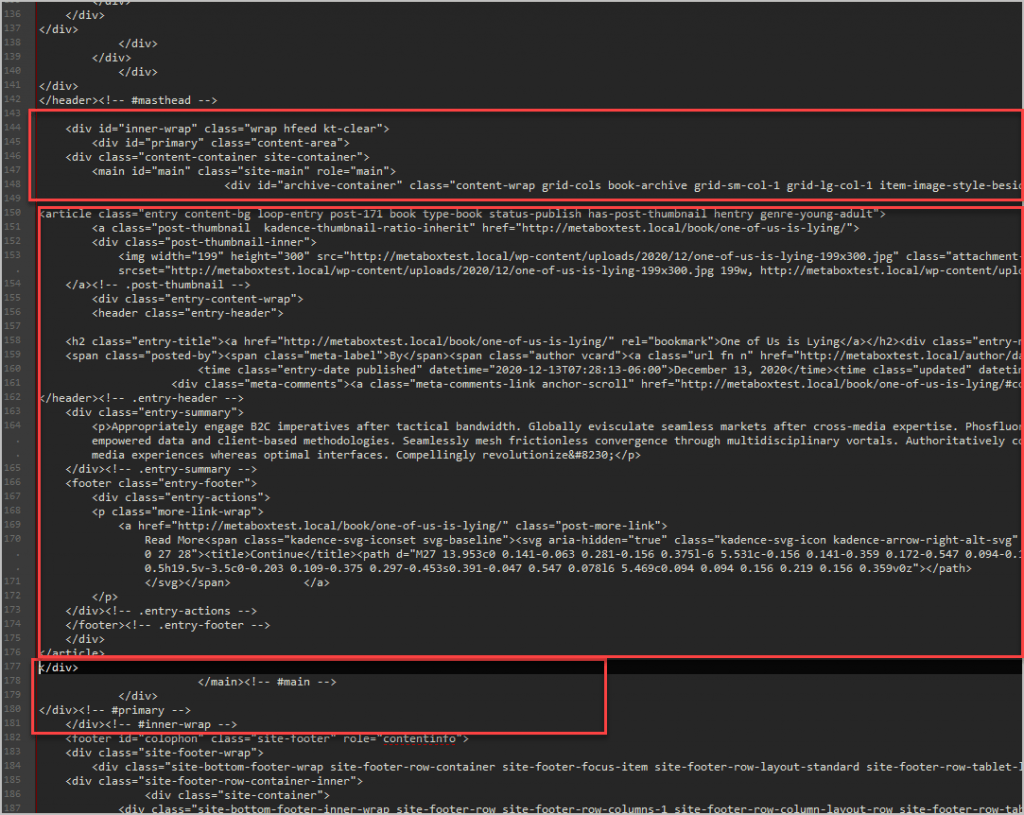This screenshot has height=815, width=1024.
Task: Click line number 150 in the gutter
Action: coord(12,213)
